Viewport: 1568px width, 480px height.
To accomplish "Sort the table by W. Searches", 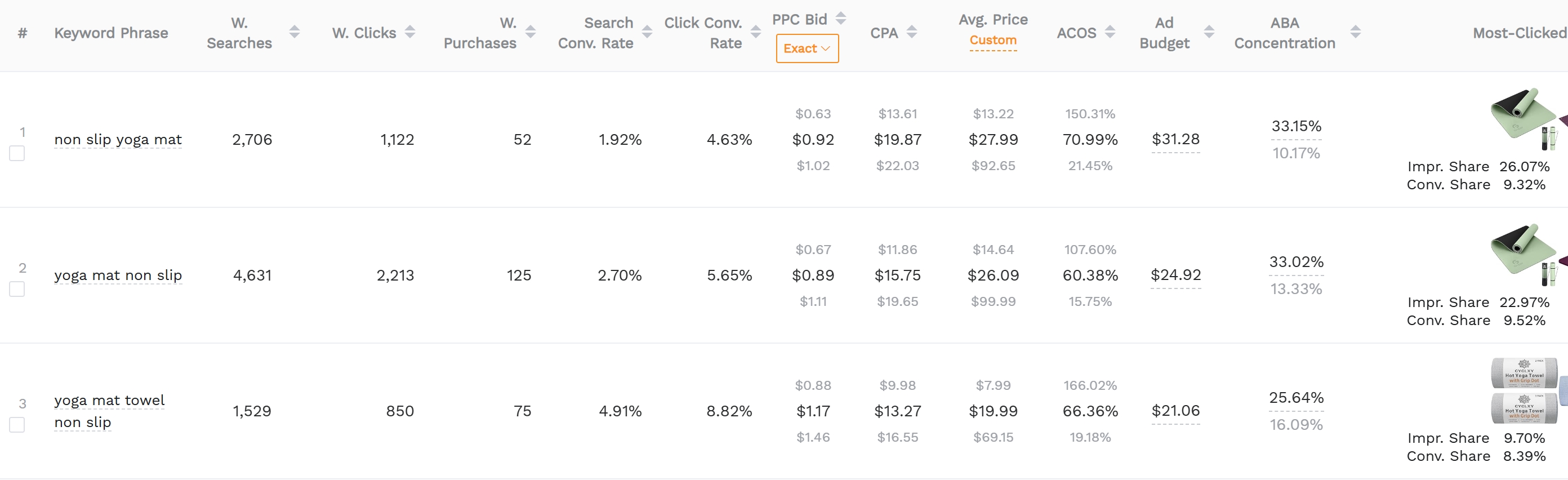I will [295, 33].
